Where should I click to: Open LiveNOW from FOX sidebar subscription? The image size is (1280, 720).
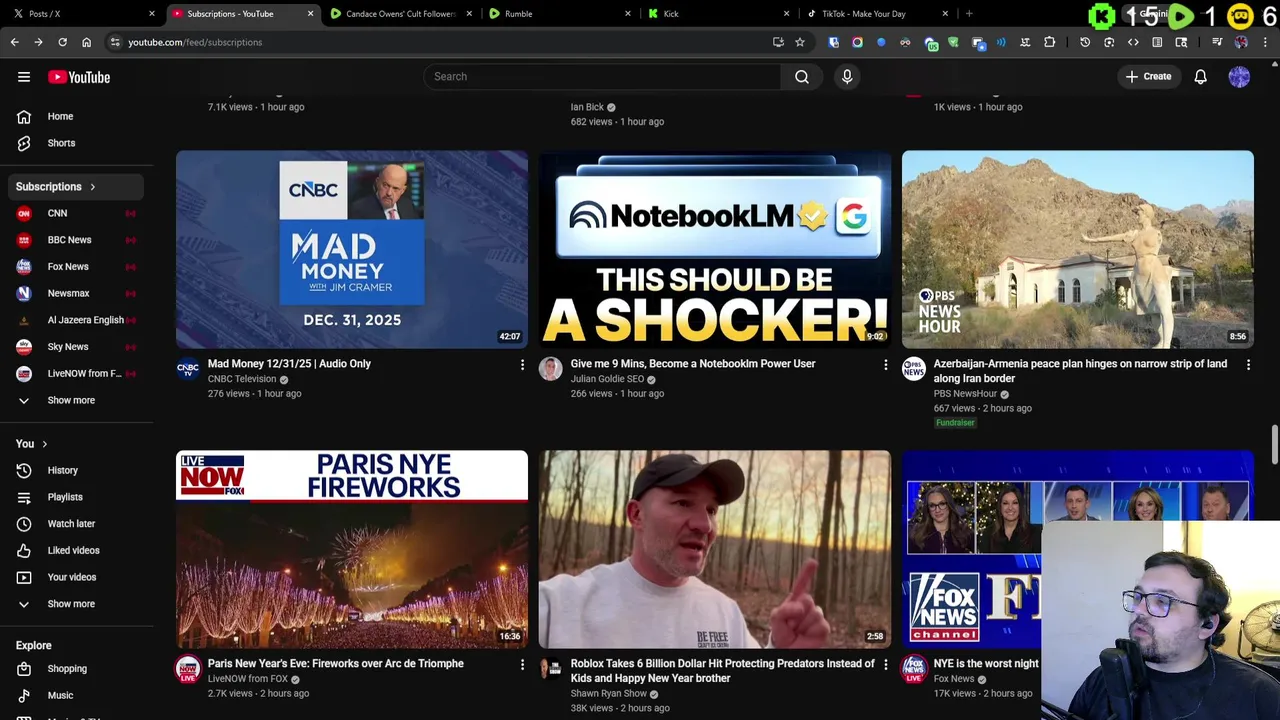click(78, 373)
